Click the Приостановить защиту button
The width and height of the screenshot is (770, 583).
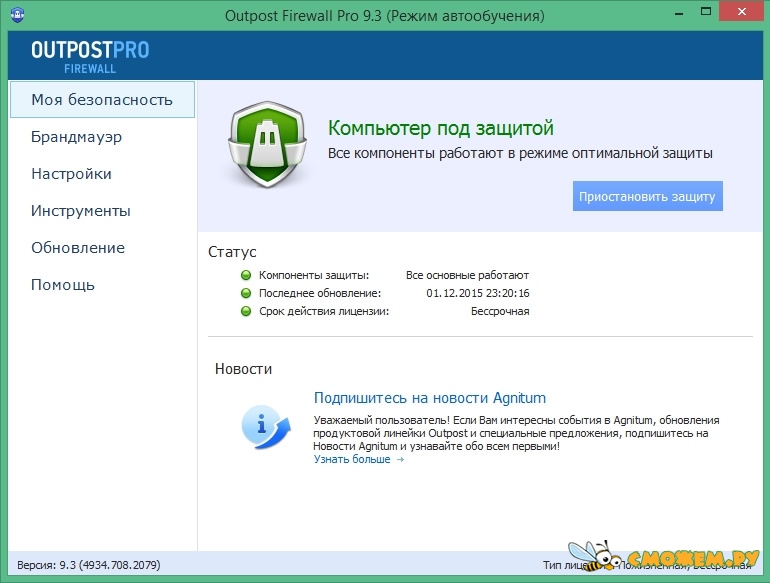647,196
